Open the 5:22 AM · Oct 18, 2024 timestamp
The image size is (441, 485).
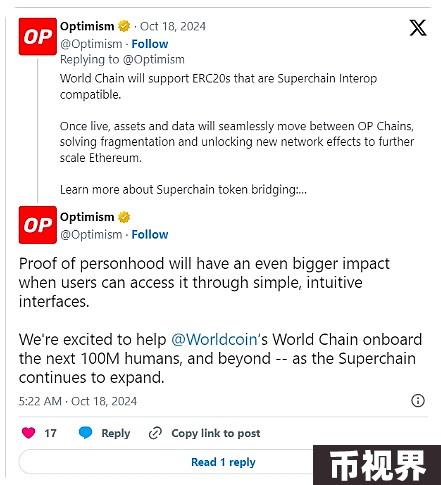click(x=78, y=401)
